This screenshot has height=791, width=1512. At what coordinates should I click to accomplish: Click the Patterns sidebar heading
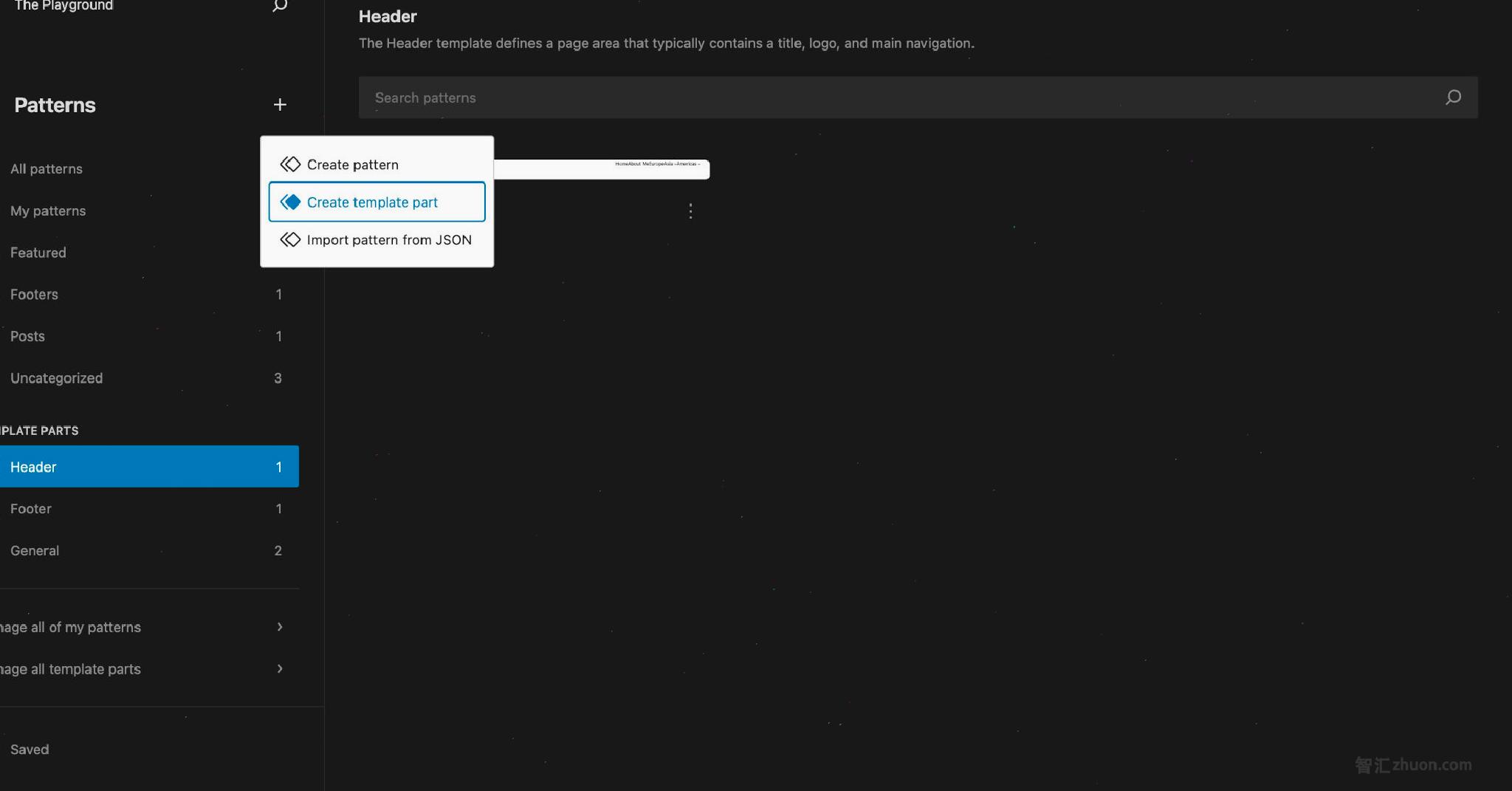tap(55, 105)
